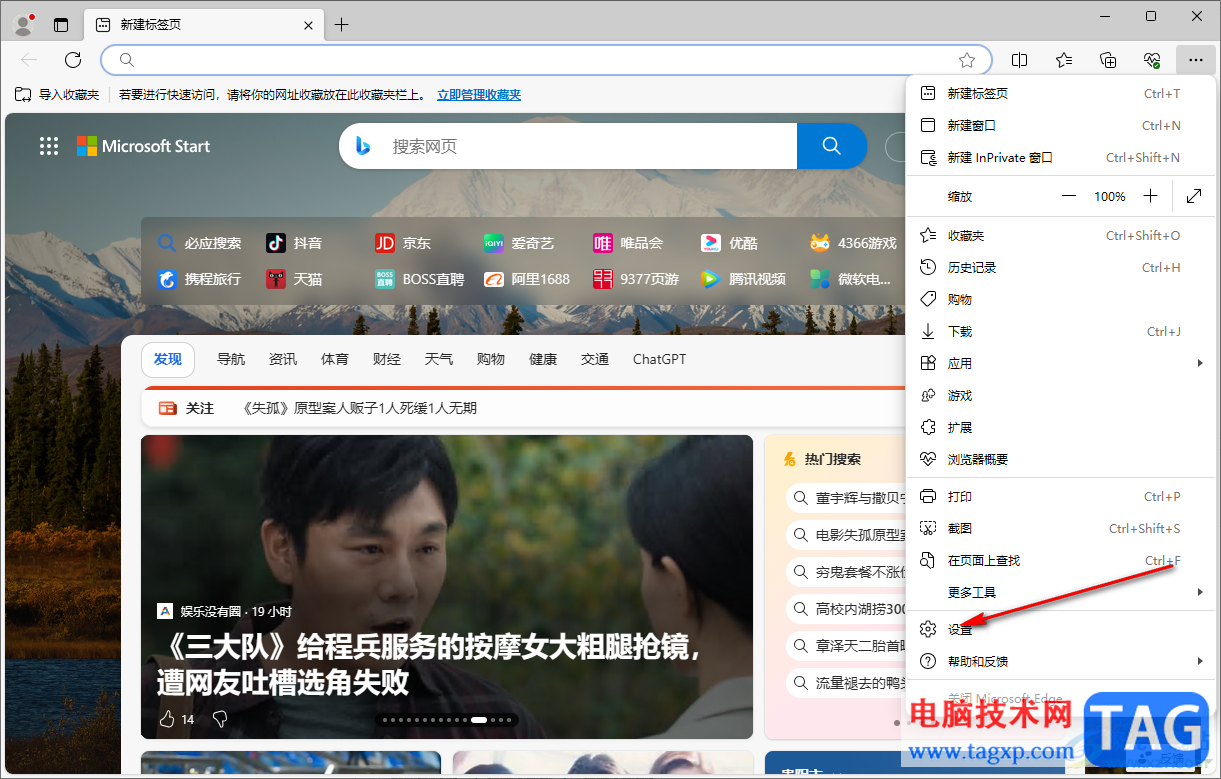Open the 《失孤》原型案 headline link

tap(360, 408)
